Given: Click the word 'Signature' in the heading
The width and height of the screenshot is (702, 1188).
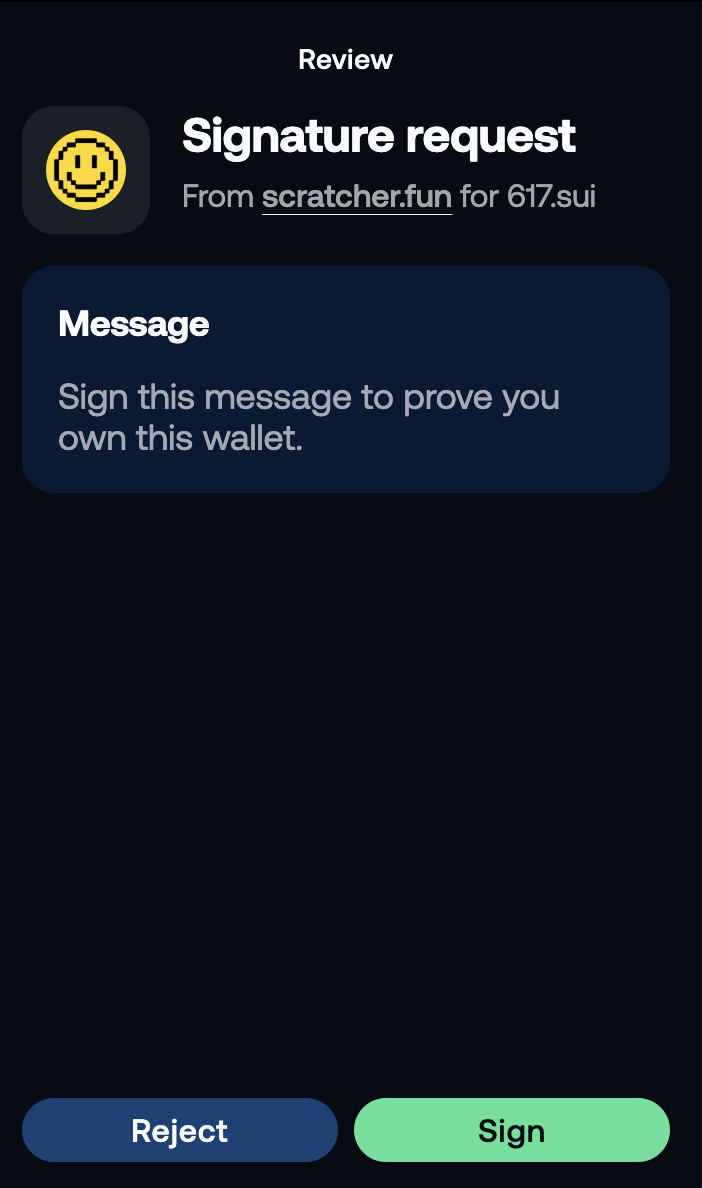Looking at the screenshot, I should [x=288, y=137].
